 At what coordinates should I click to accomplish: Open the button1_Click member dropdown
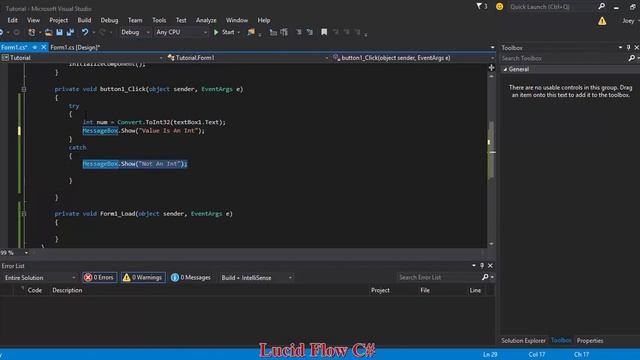click(x=413, y=58)
